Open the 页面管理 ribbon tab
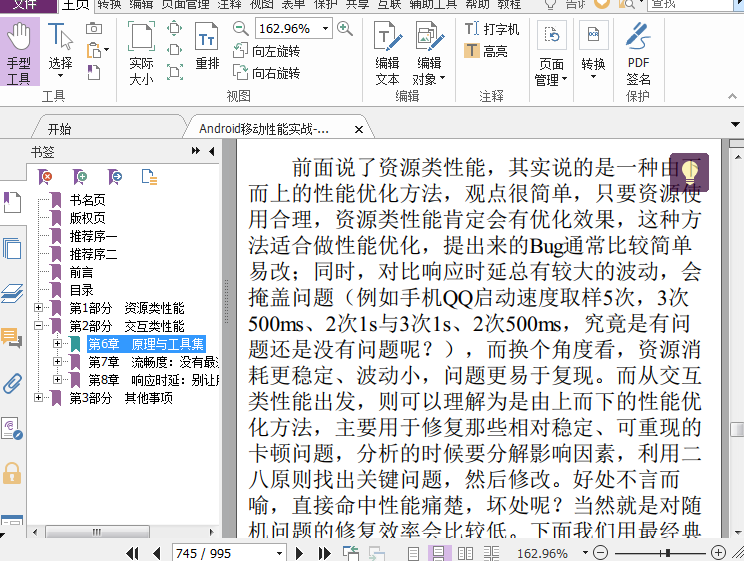Screen dimensions: 744x561 pyautogui.click(x=186, y=5)
